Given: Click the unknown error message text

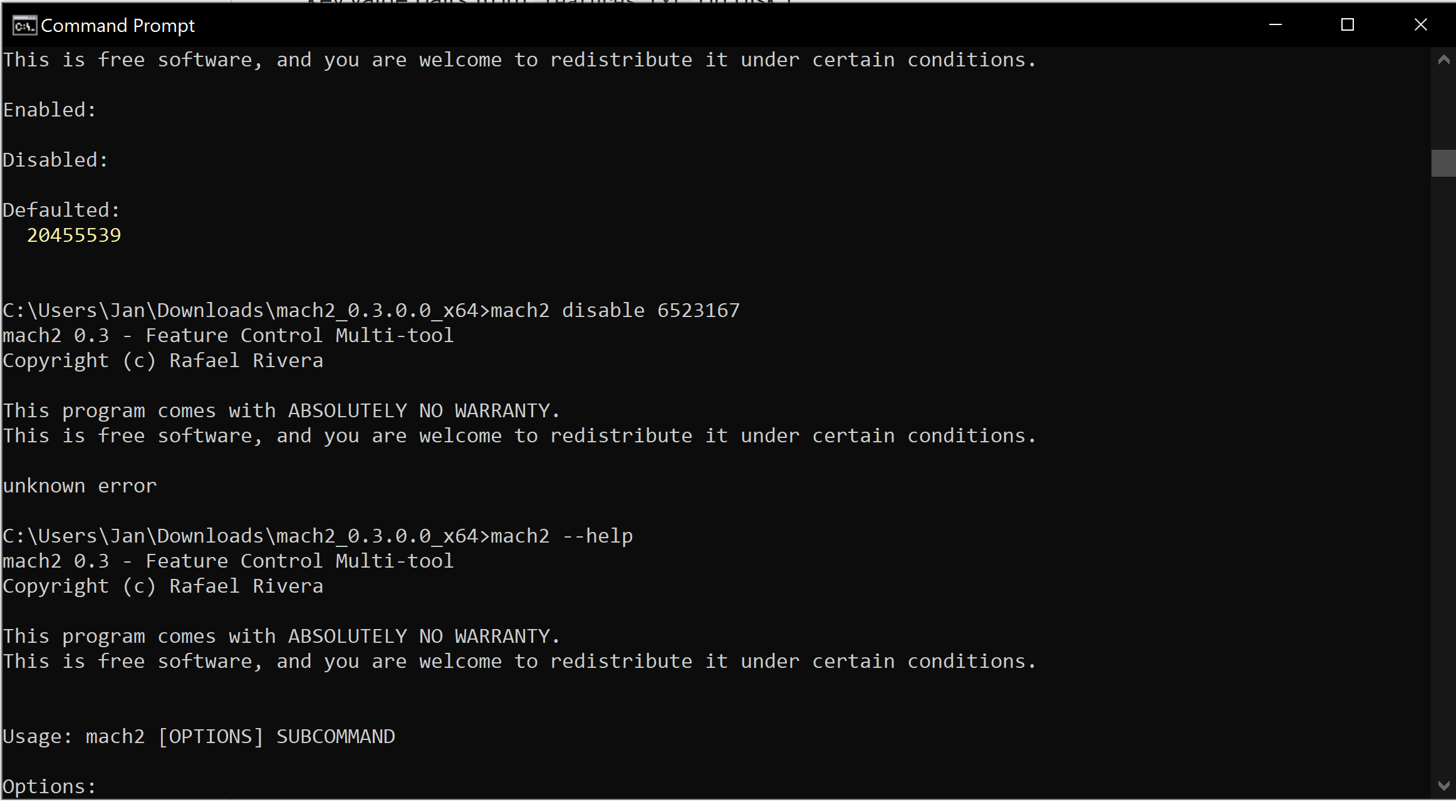Looking at the screenshot, I should tap(79, 486).
